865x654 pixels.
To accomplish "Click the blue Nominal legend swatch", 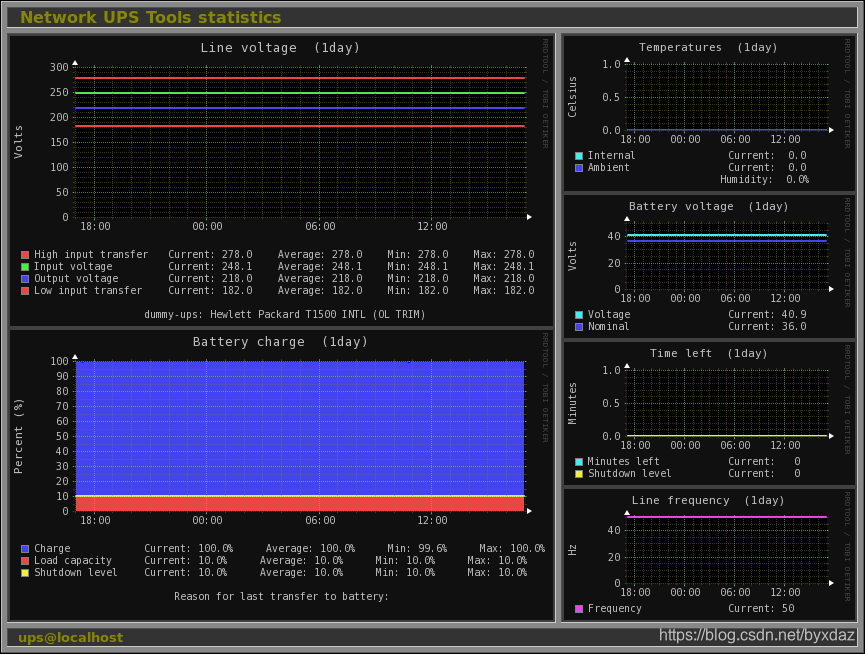I will [x=579, y=327].
